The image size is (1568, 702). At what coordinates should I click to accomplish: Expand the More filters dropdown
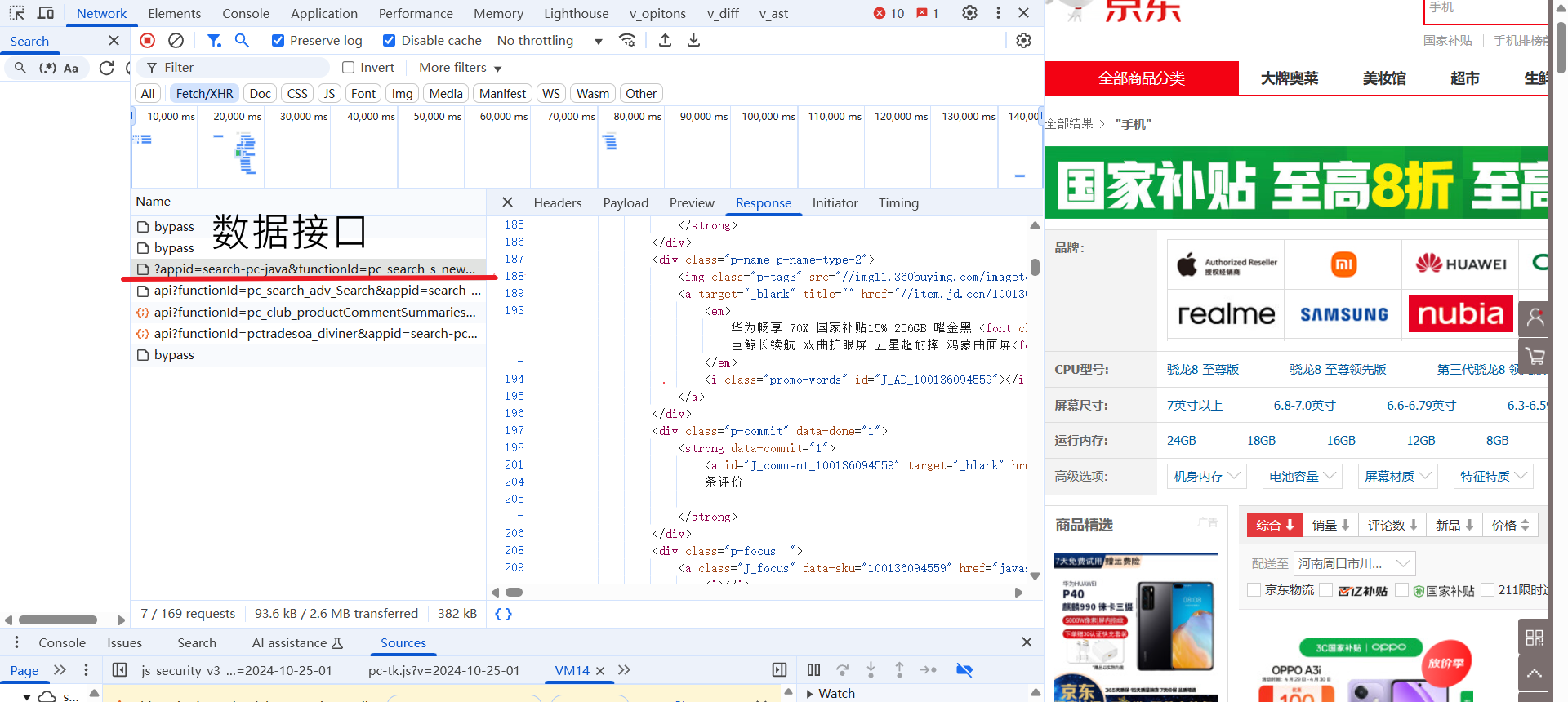(x=461, y=68)
